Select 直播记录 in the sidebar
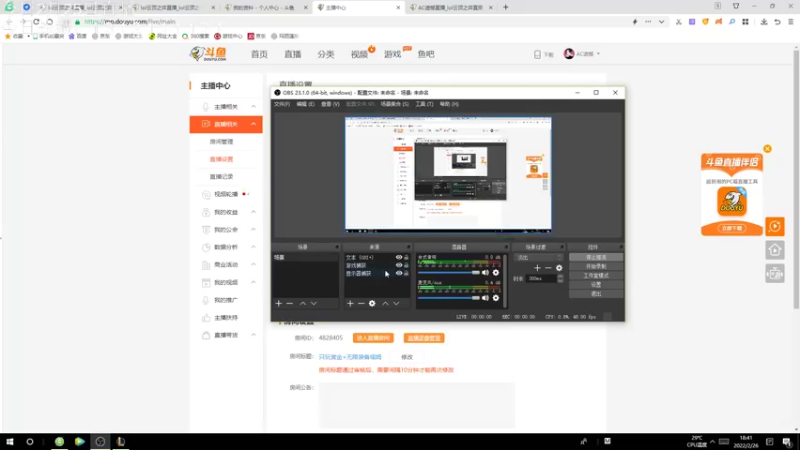 221,177
